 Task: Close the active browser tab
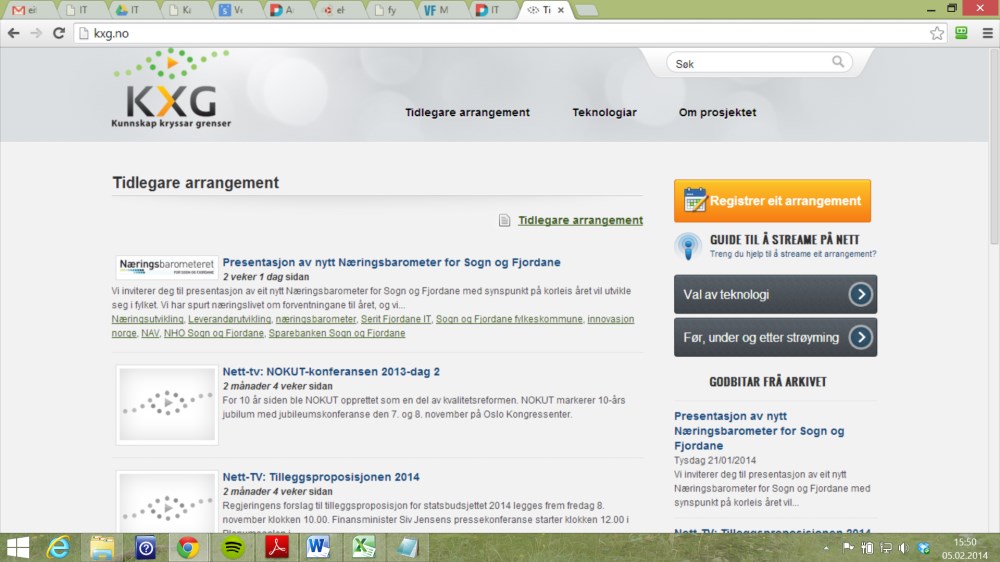click(x=561, y=10)
